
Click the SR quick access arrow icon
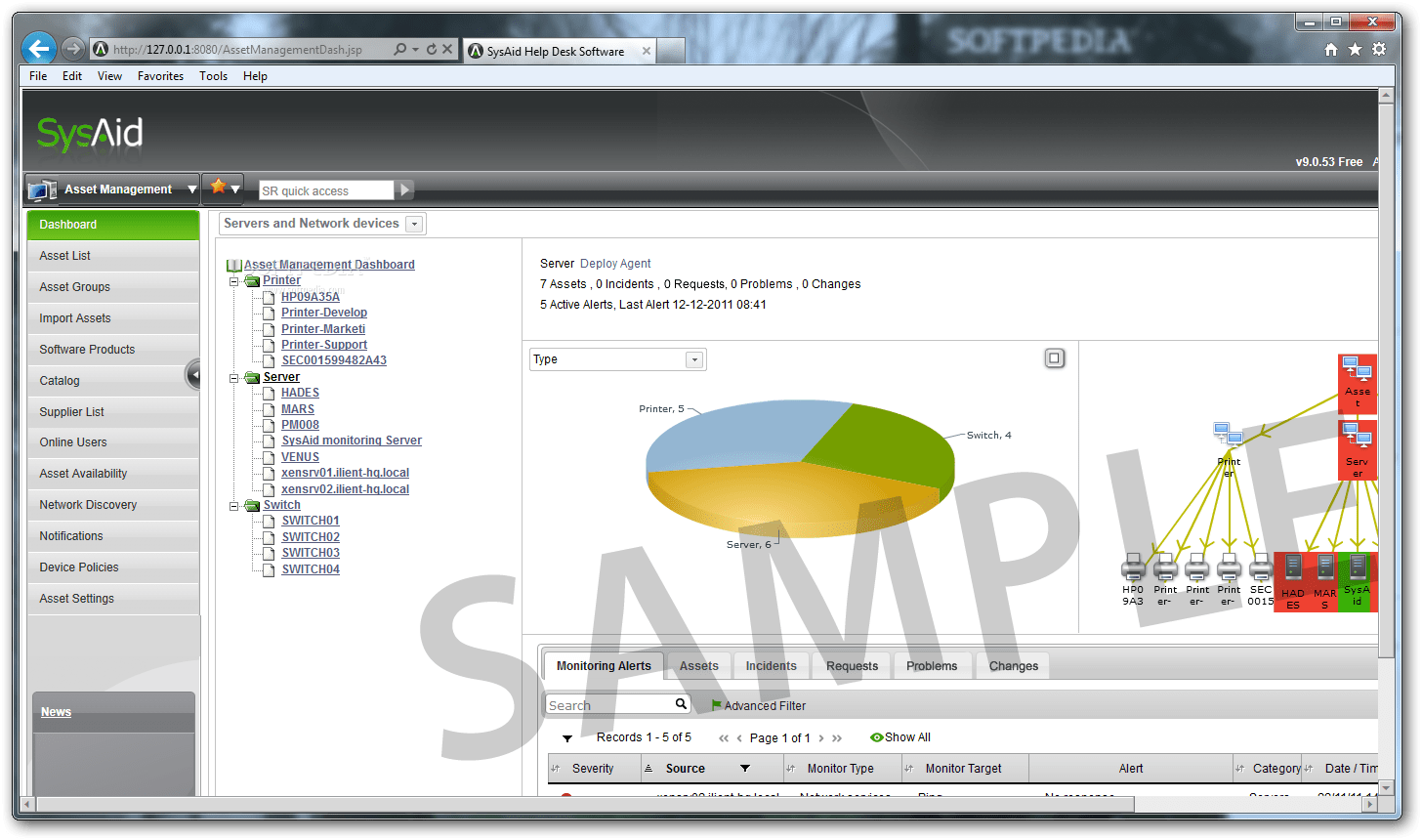coord(404,189)
